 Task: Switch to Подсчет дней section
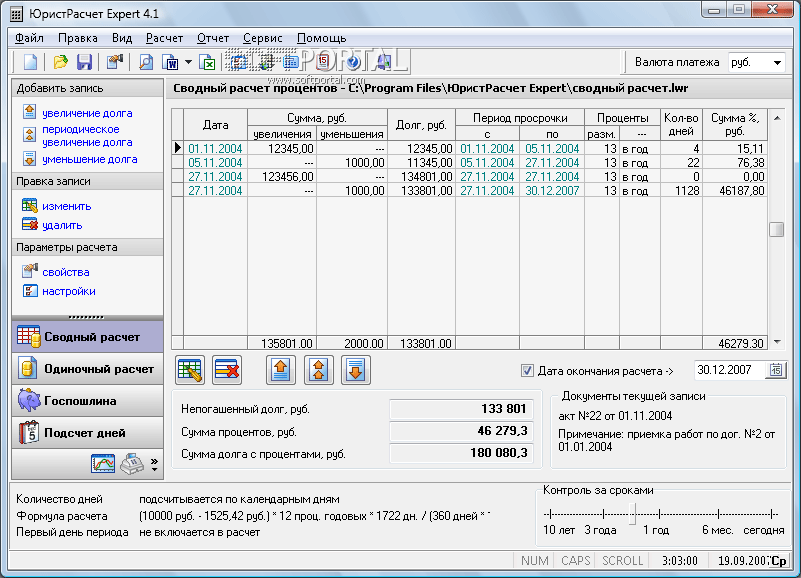coord(87,433)
